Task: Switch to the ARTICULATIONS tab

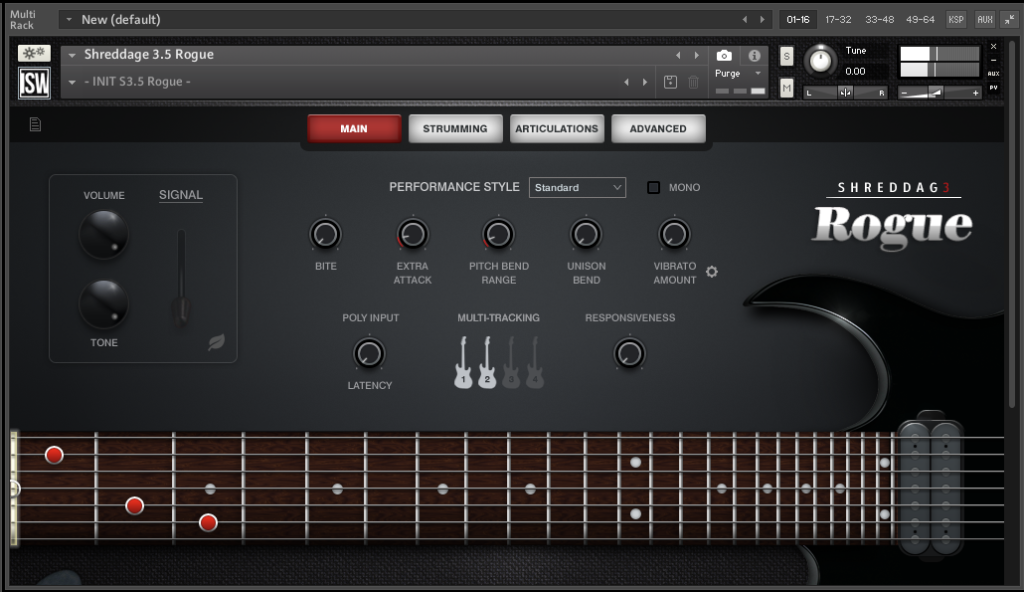Action: coord(556,129)
